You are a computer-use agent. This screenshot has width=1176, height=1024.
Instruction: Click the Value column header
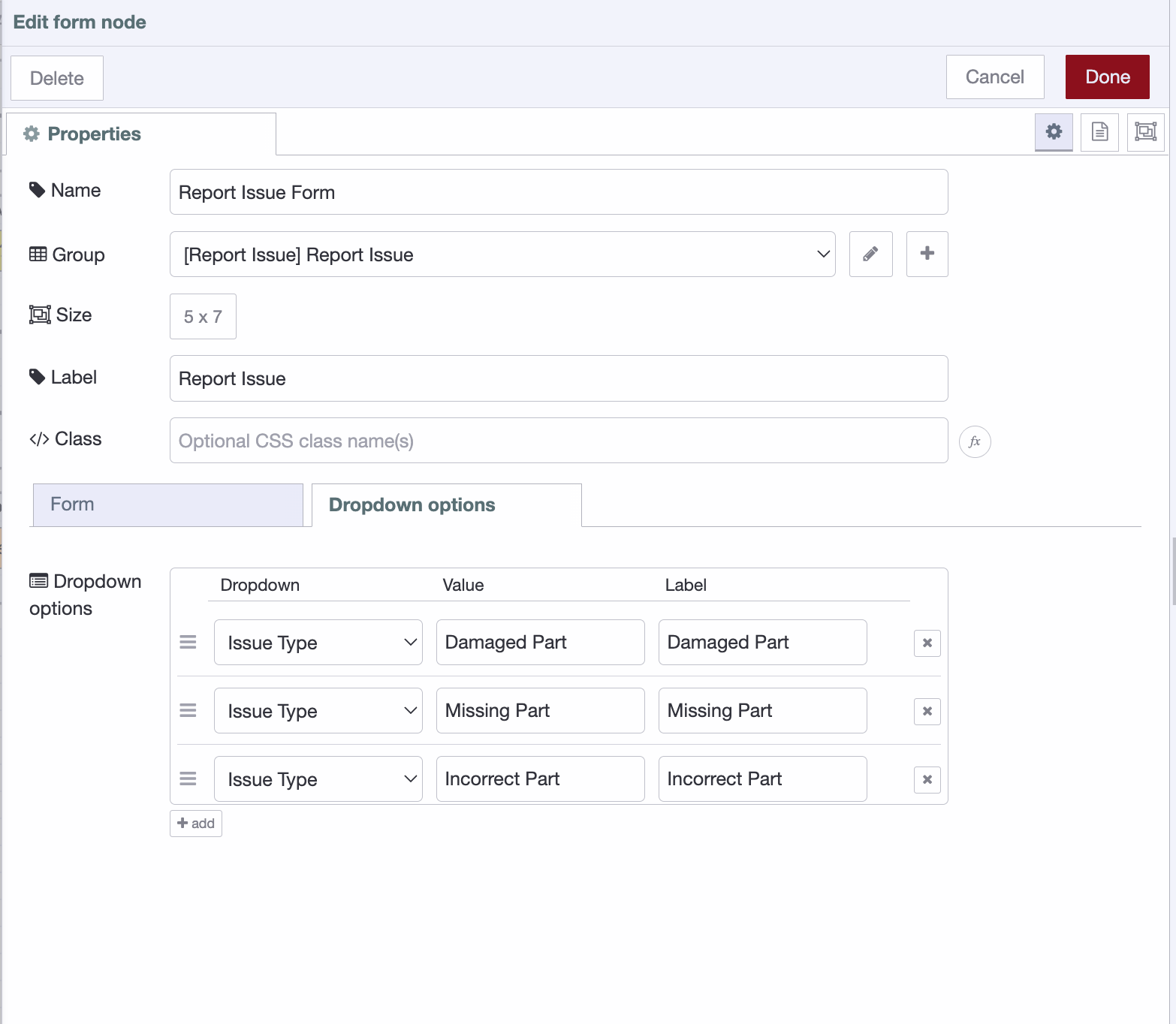[x=463, y=585]
